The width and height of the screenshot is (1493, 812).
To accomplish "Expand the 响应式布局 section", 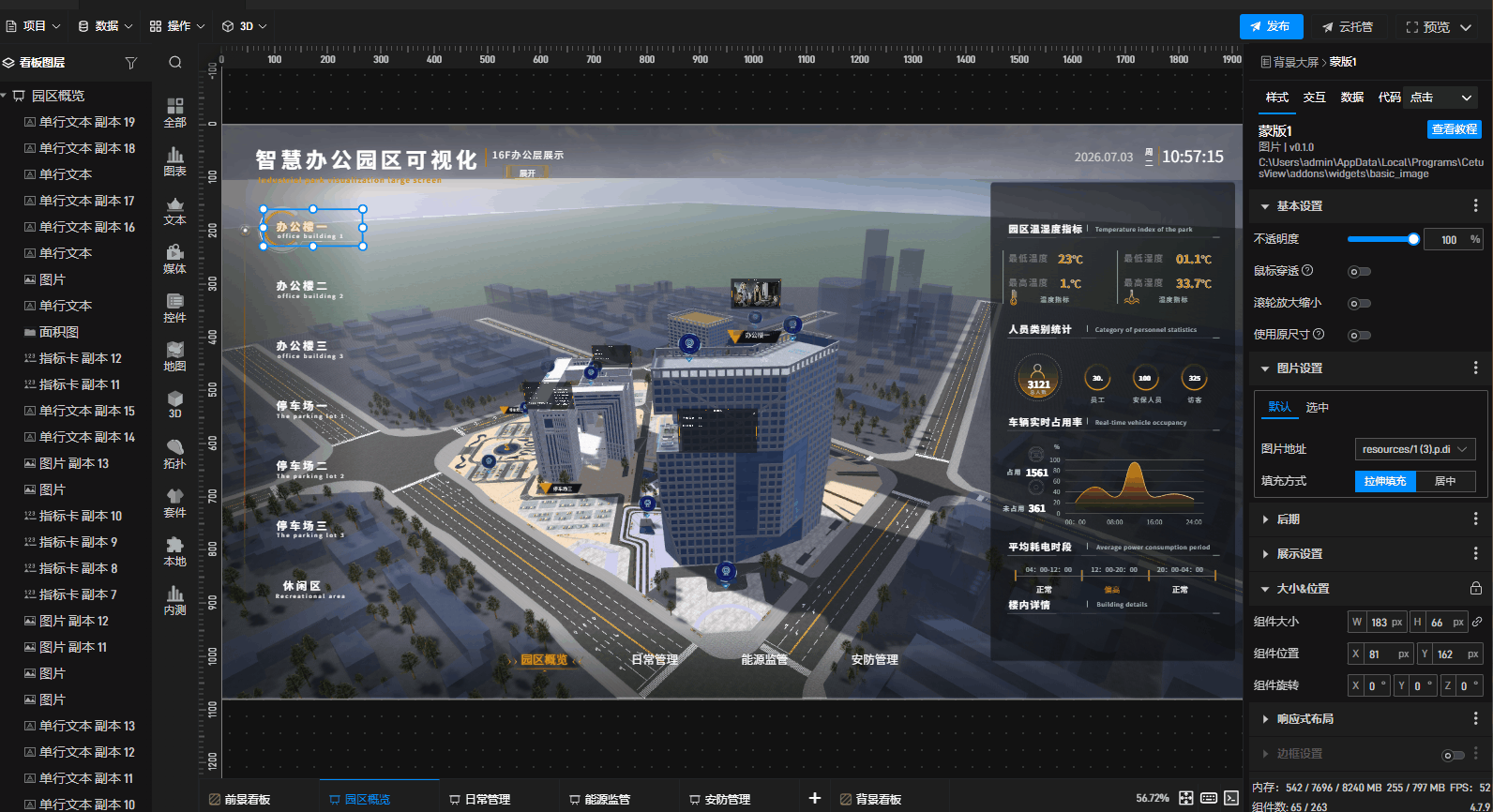I will click(1265, 719).
